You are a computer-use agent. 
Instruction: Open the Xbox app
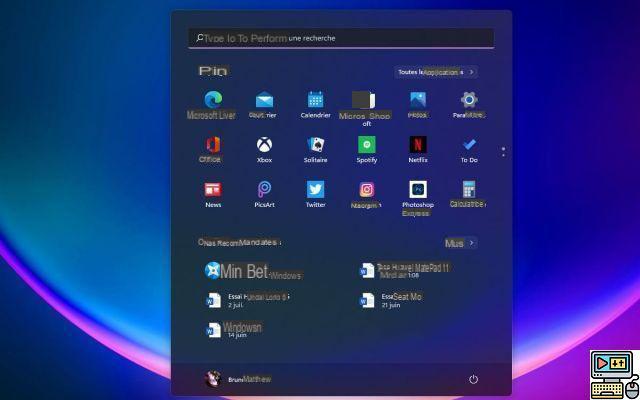(x=264, y=144)
